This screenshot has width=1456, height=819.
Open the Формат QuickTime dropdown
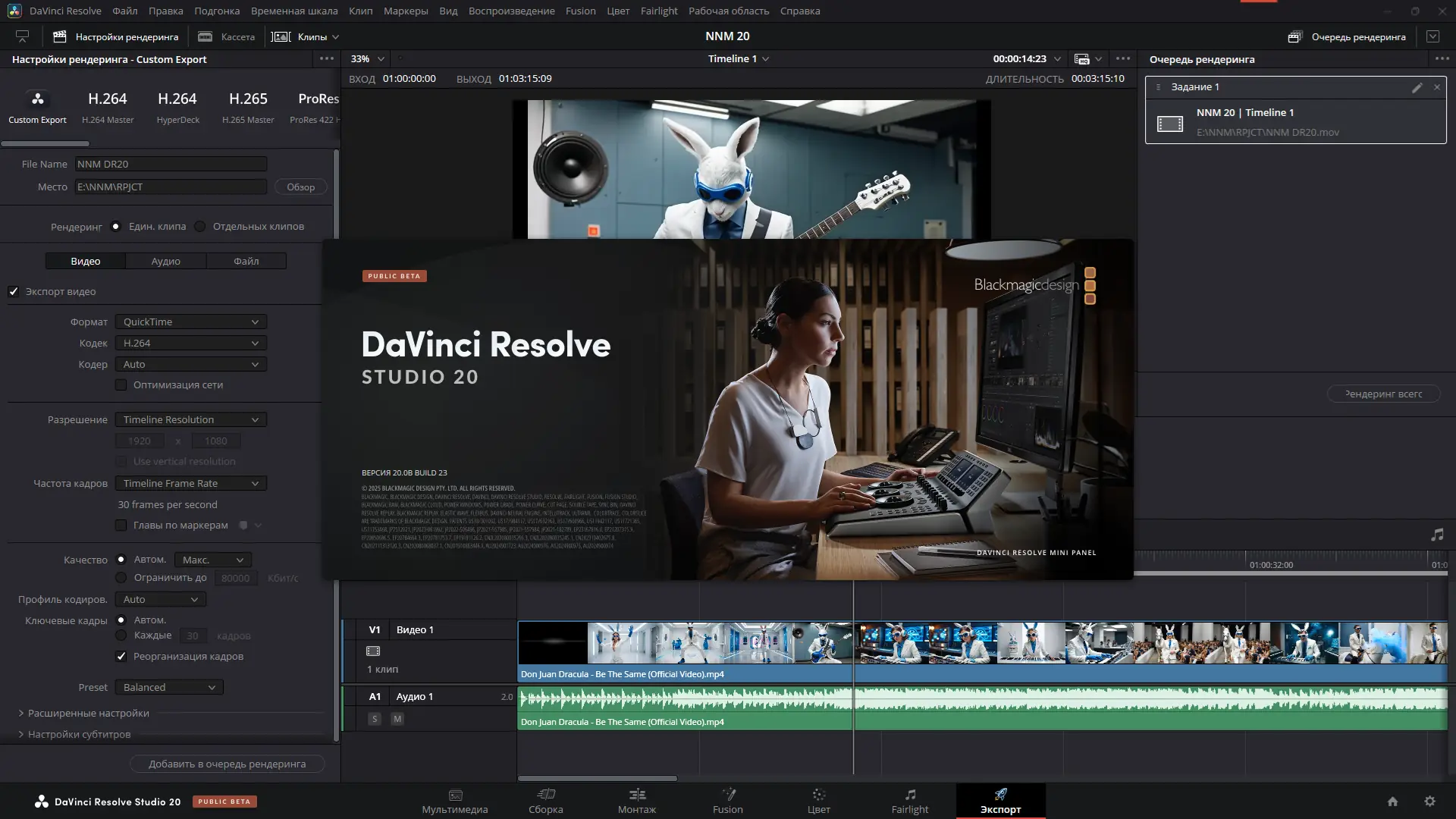coord(190,322)
